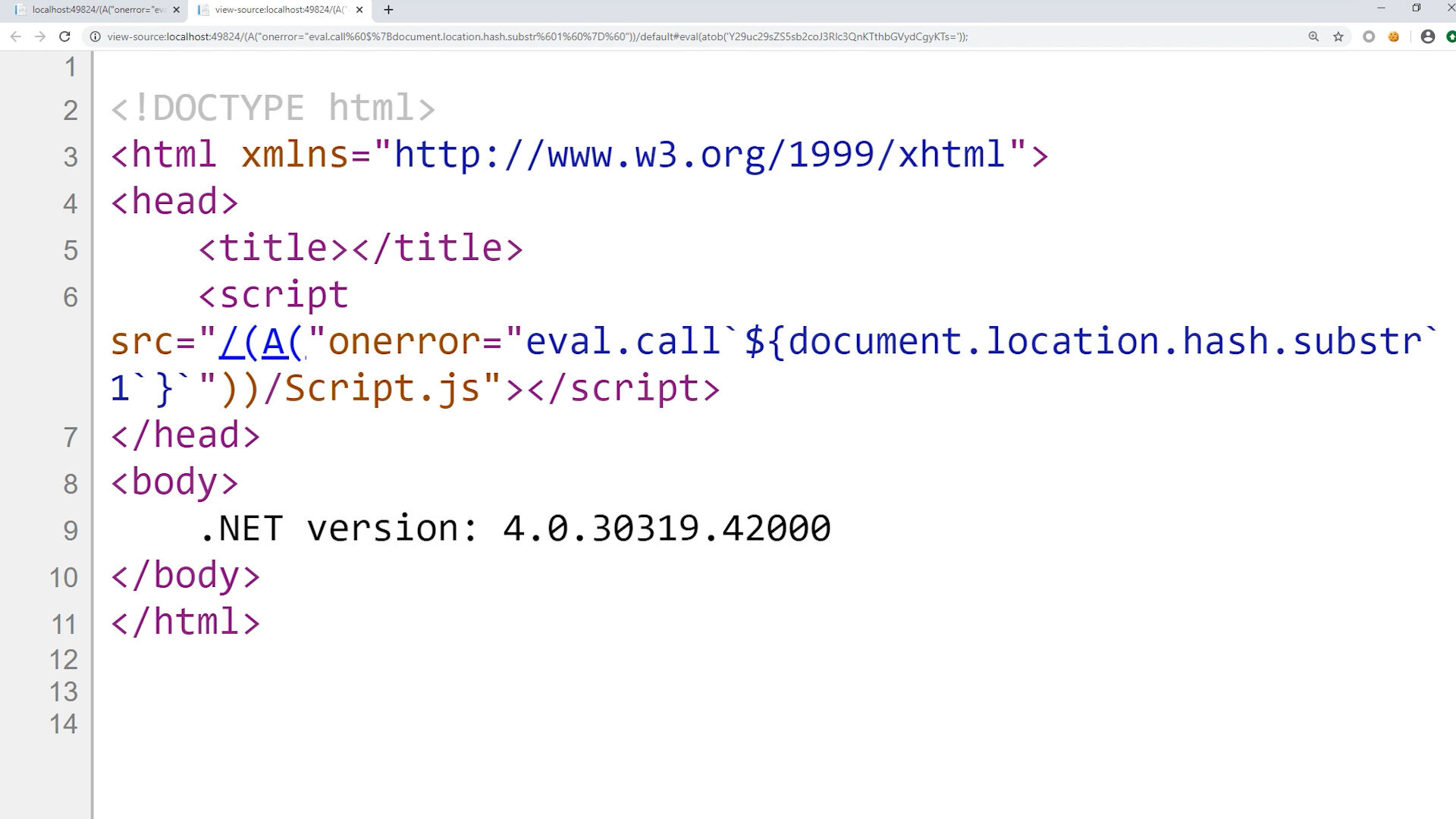Minimize the Chrome window
1456x819 pixels.
click(x=1381, y=8)
